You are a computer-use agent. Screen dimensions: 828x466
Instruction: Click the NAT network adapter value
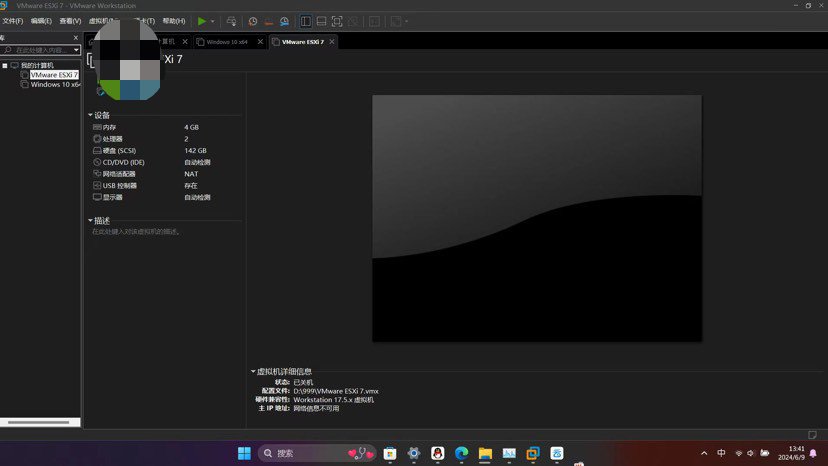coord(191,174)
